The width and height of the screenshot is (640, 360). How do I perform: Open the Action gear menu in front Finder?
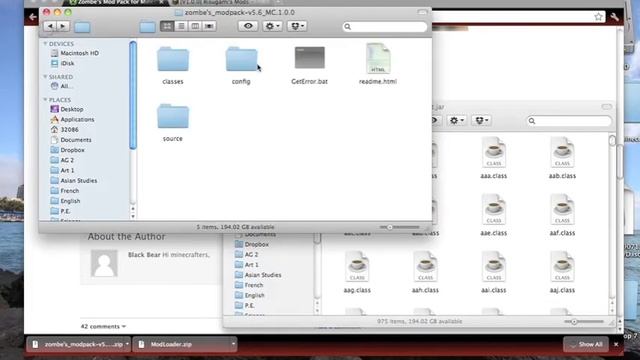tap(272, 26)
